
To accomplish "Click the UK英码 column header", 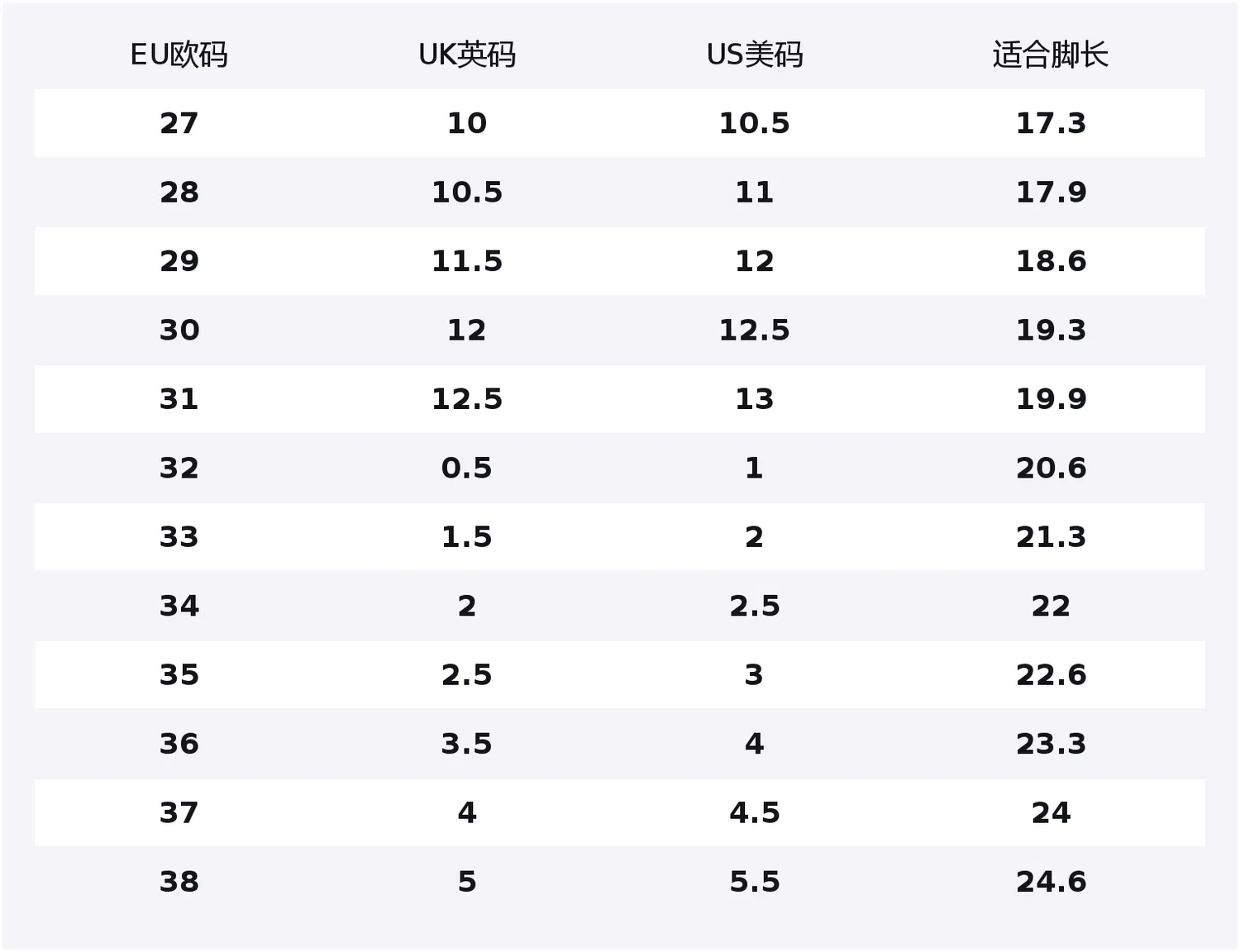I will click(x=467, y=55).
